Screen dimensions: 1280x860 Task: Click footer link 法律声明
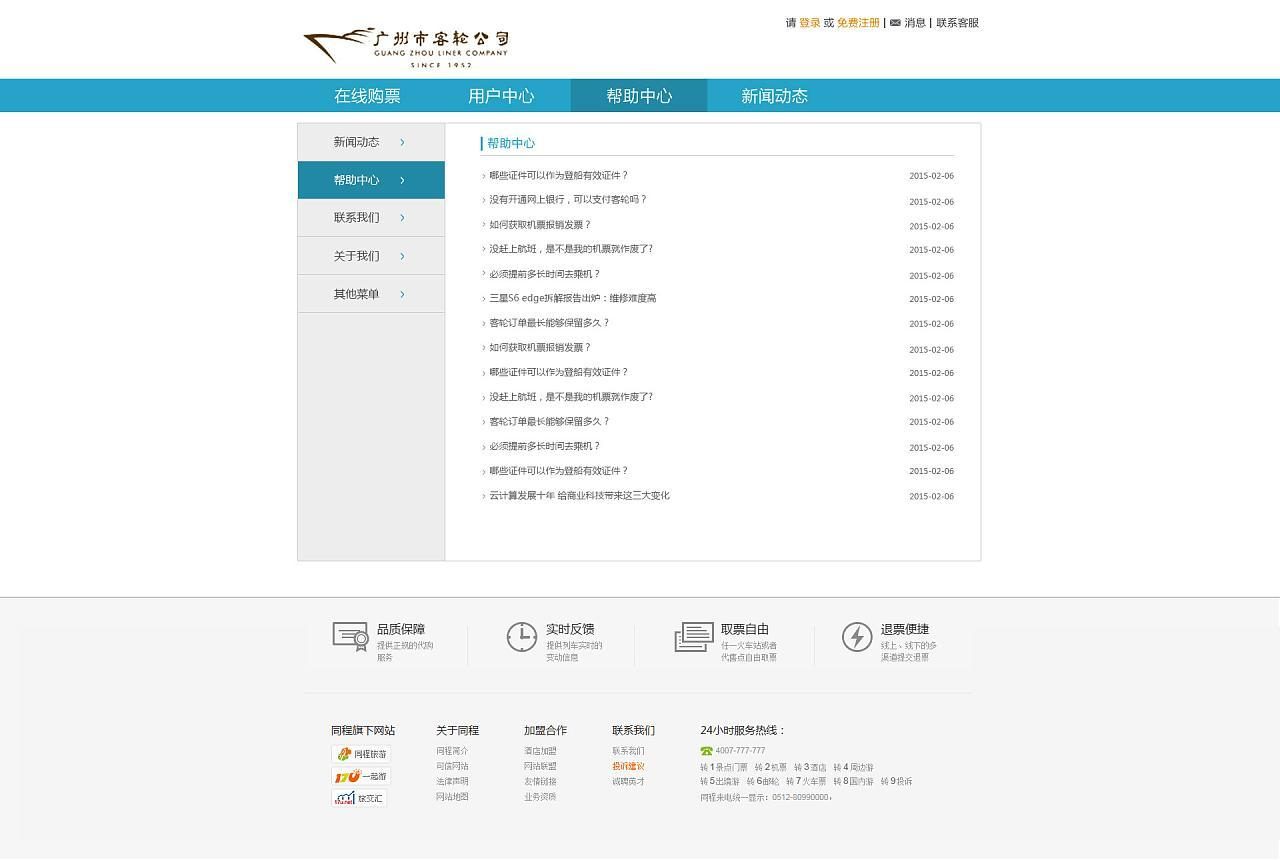(452, 782)
